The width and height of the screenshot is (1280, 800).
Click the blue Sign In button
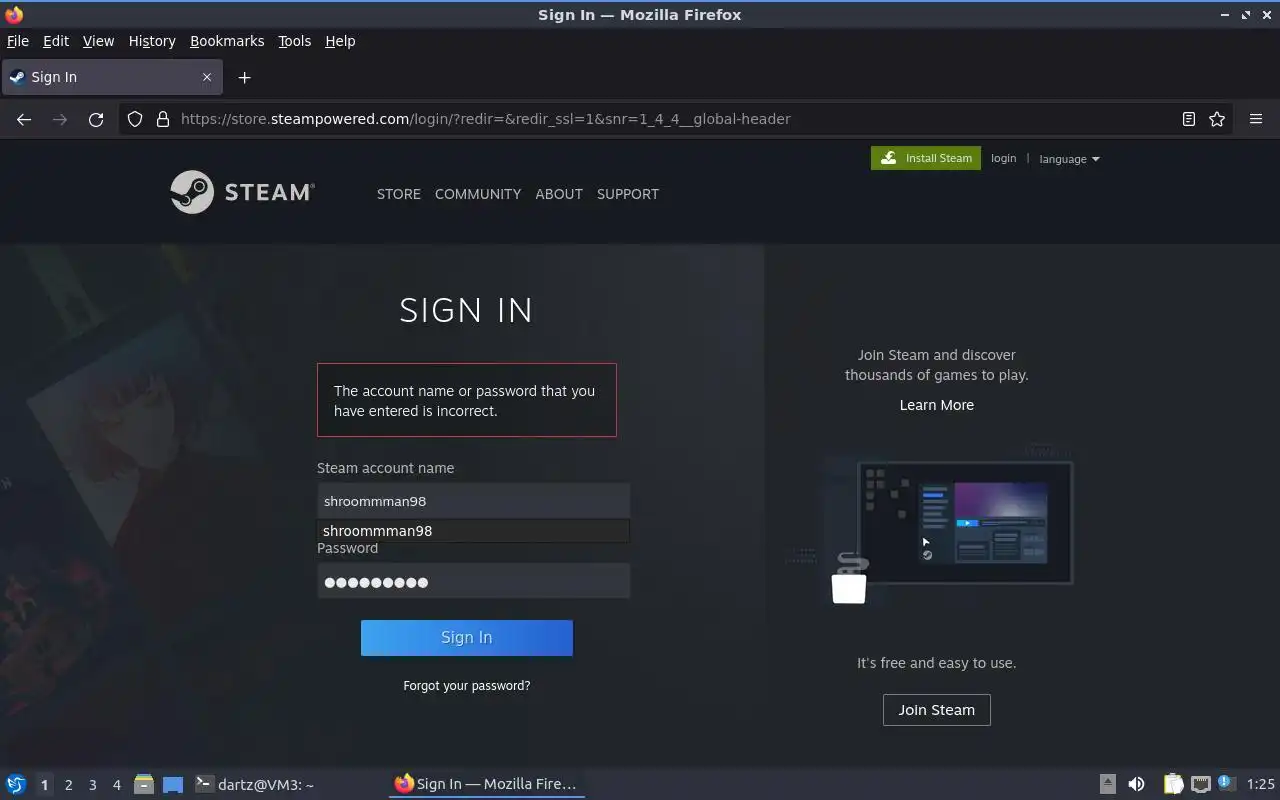coord(467,638)
